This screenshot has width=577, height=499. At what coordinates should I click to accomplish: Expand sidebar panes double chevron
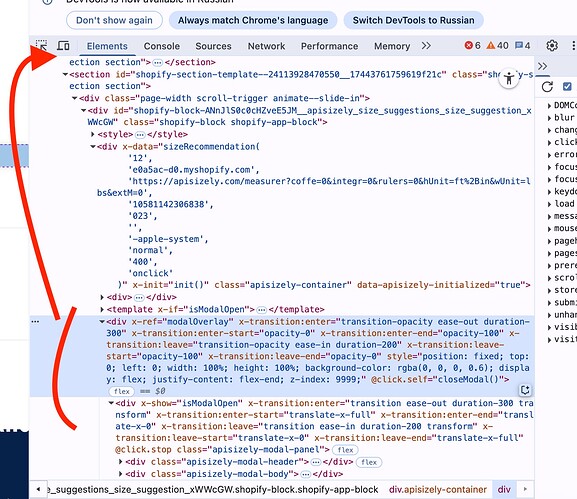542,66
